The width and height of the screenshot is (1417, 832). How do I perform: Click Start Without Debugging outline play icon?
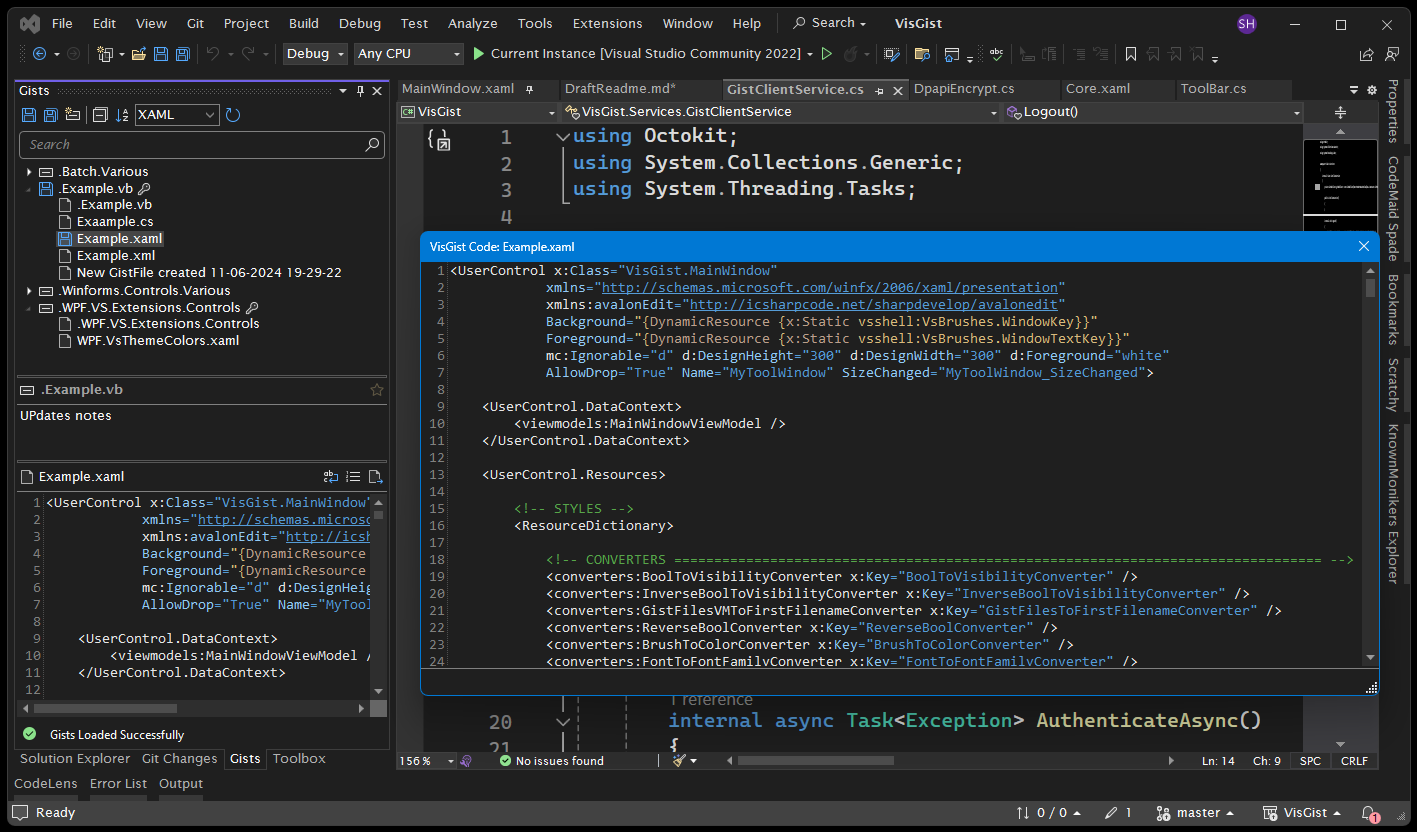[827, 54]
